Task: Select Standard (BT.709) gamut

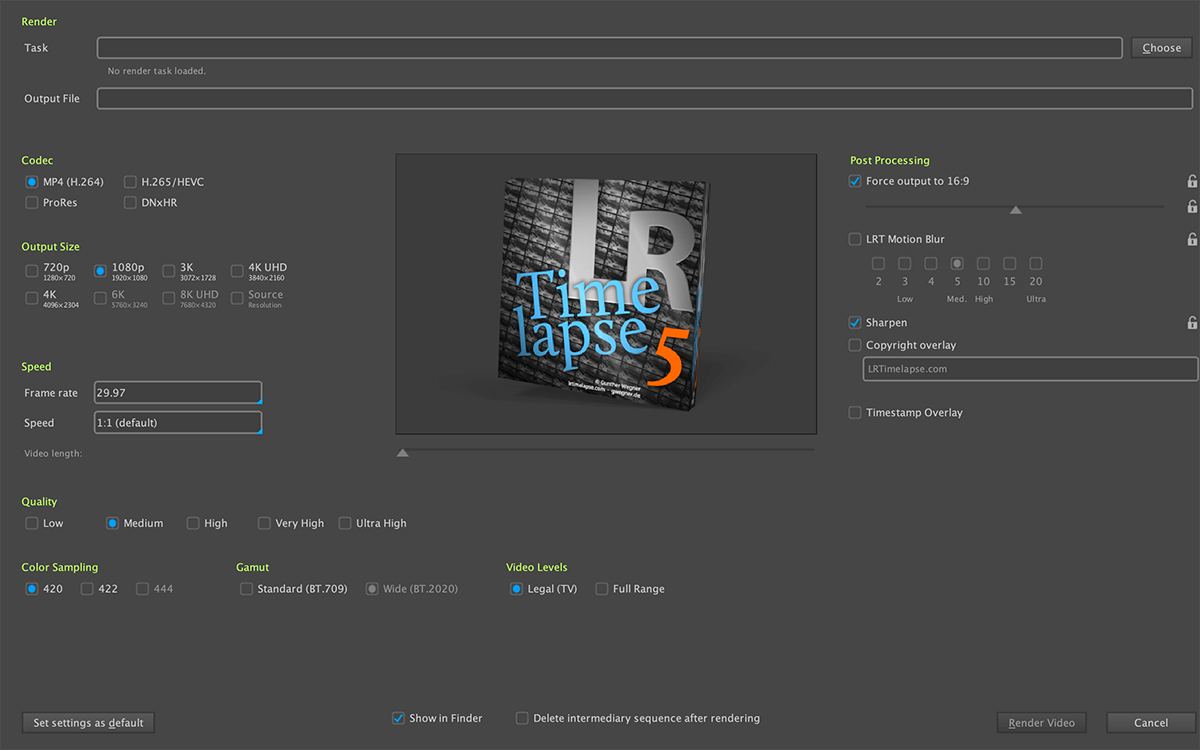Action: (x=246, y=589)
